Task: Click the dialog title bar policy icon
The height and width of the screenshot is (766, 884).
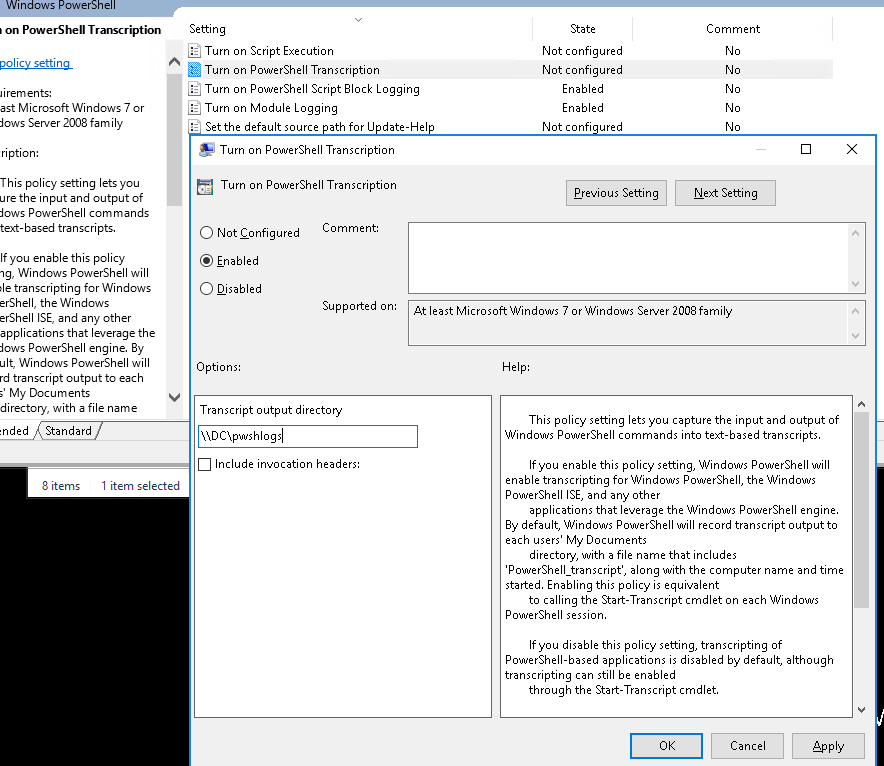Action: coord(207,150)
